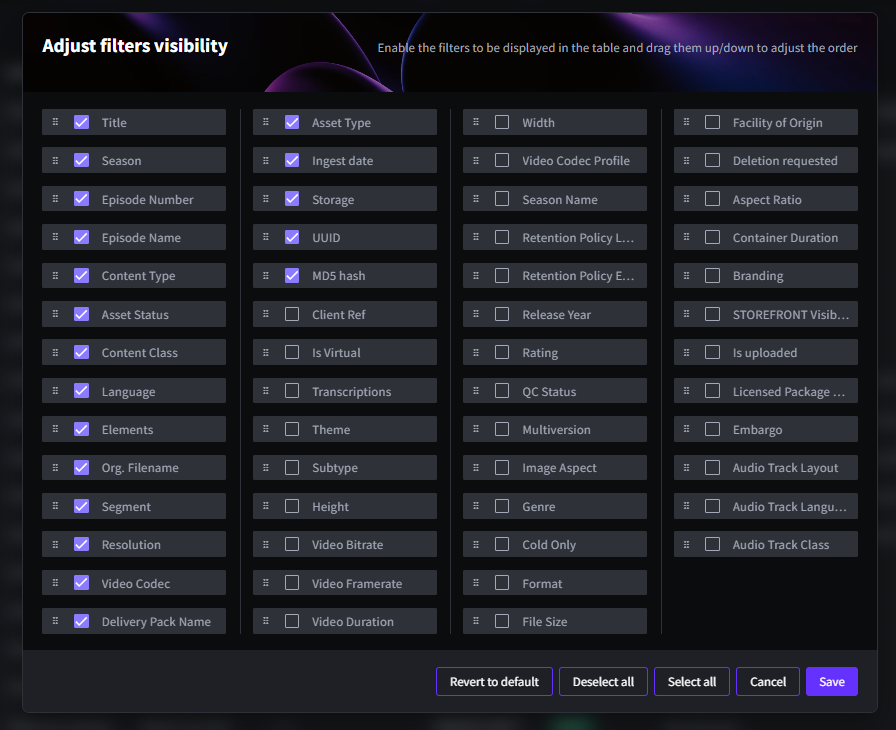The image size is (896, 730).
Task: Click the drag handle for Asset Type
Action: [266, 122]
